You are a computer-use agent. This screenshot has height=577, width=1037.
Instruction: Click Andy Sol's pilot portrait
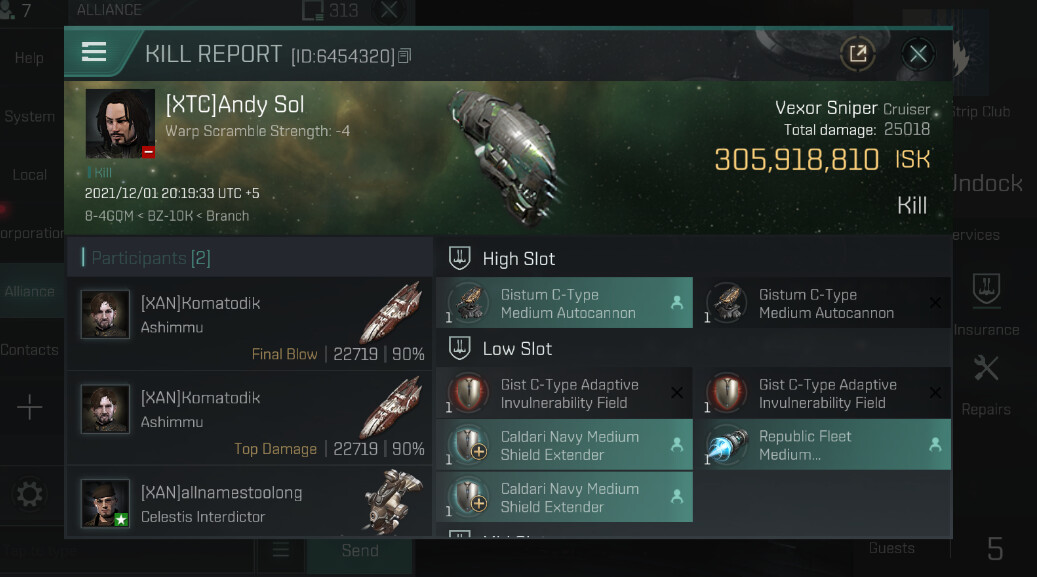120,124
